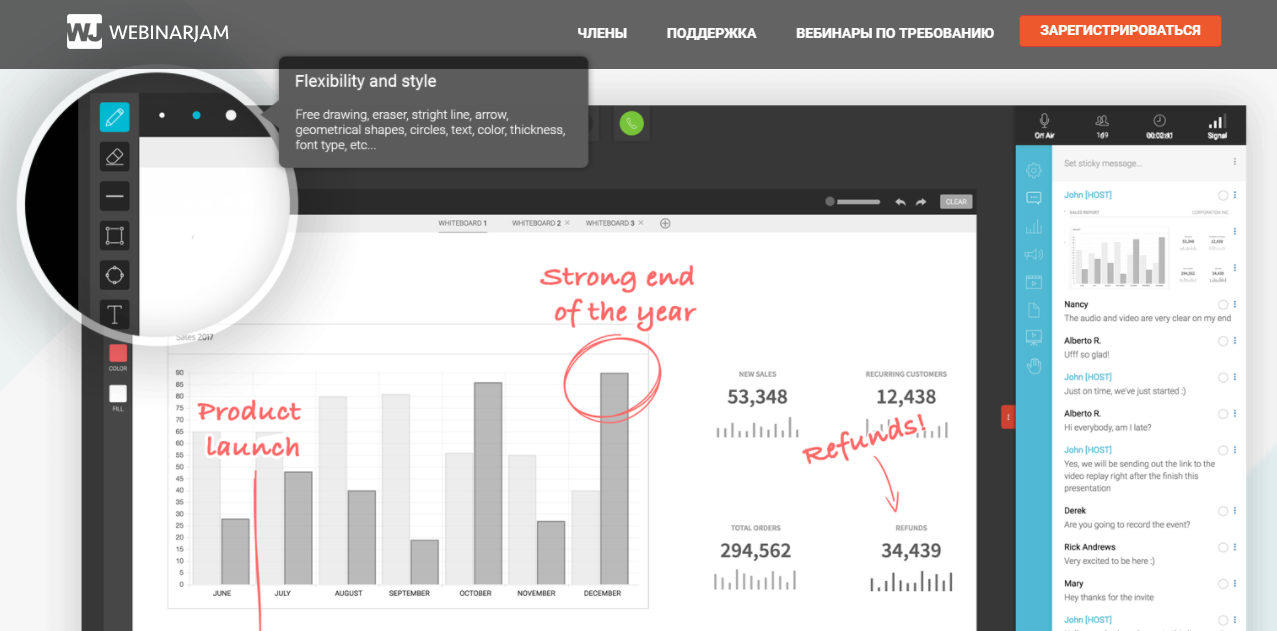Image resolution: width=1277 pixels, height=631 pixels.
Task: Select the text T tool
Action: click(114, 315)
